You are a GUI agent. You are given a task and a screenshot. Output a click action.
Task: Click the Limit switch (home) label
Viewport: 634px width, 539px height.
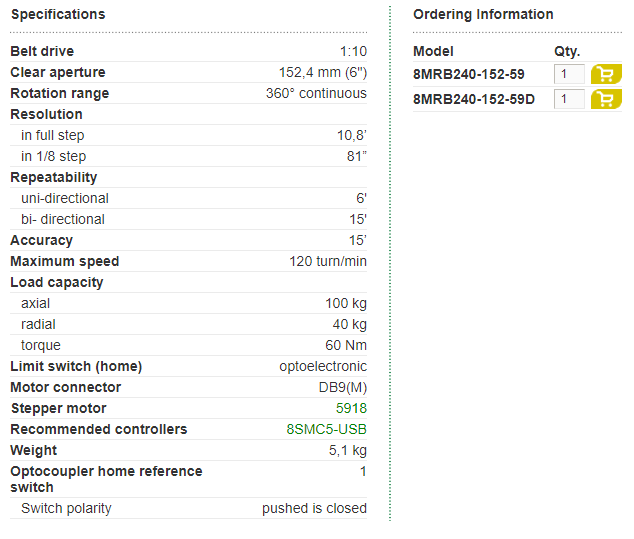click(x=76, y=366)
